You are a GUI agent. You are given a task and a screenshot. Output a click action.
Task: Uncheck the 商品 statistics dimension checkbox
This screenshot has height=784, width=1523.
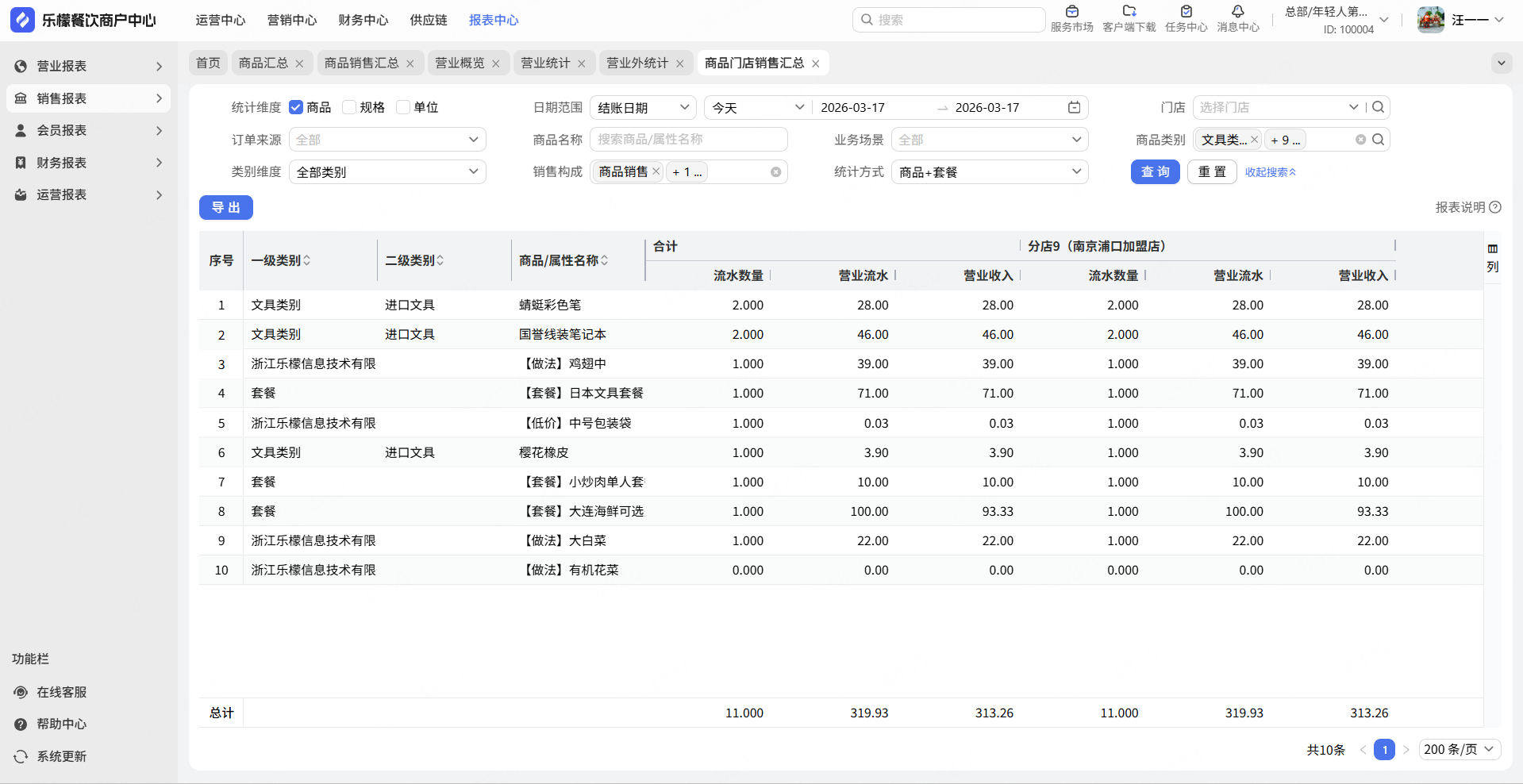296,108
